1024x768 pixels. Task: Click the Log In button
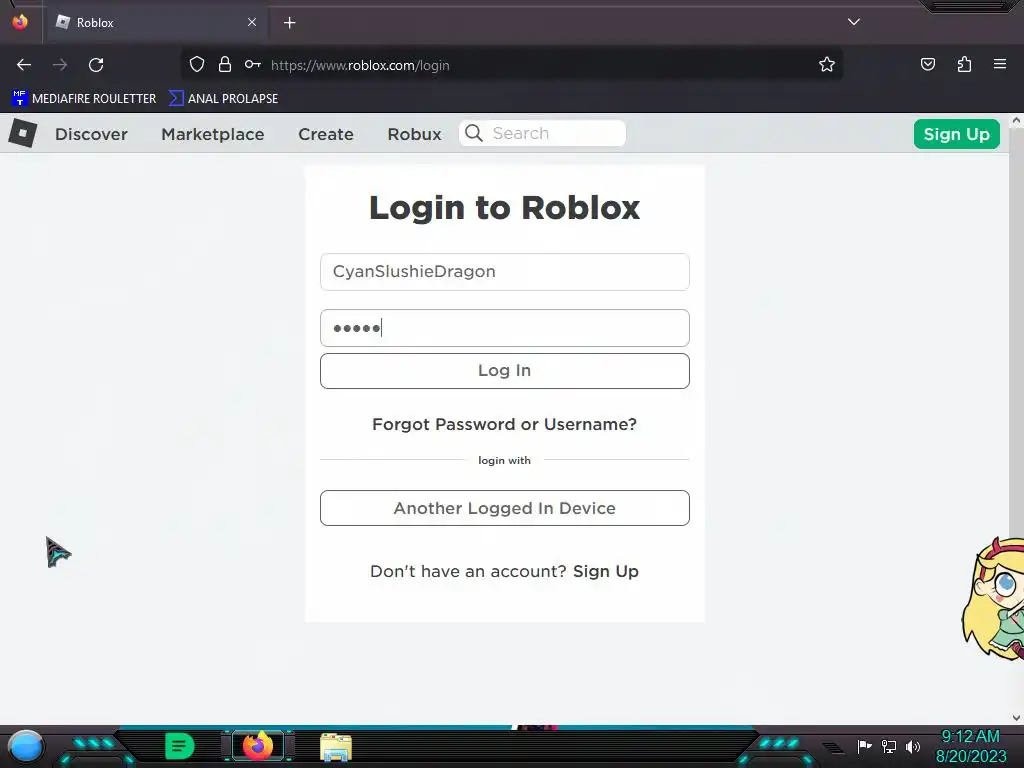point(505,371)
